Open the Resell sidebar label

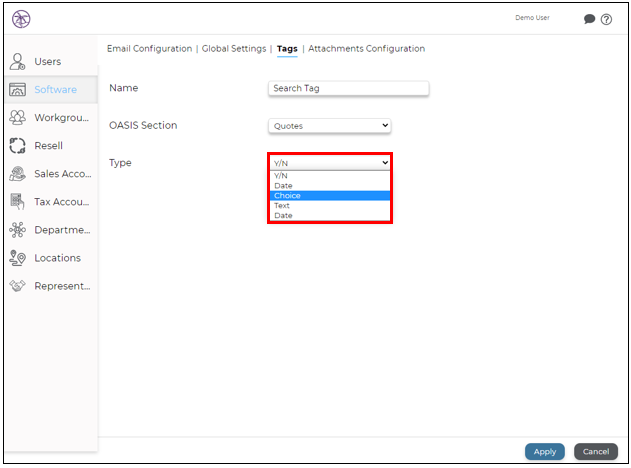pos(48,146)
